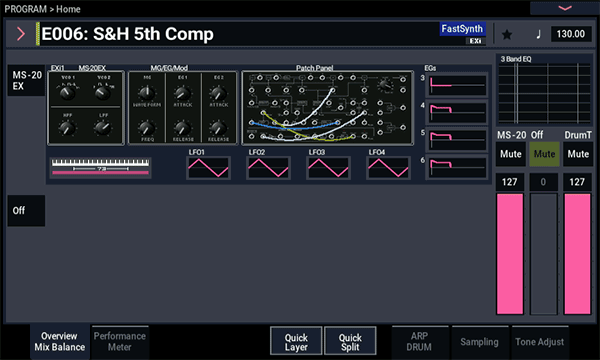Mark program as favorite with star icon

(x=507, y=34)
